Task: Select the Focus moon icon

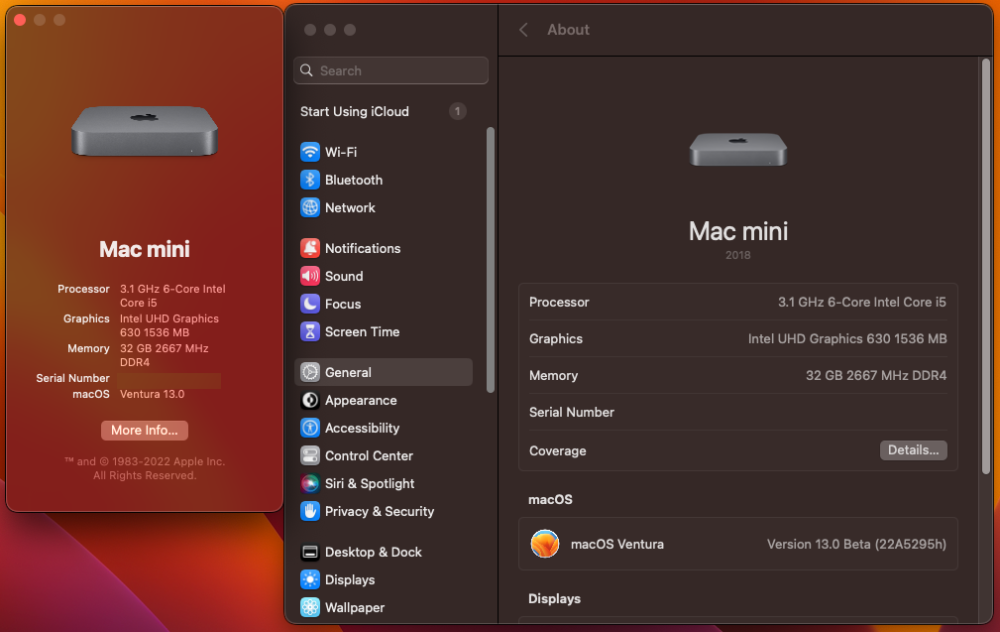Action: coord(310,304)
